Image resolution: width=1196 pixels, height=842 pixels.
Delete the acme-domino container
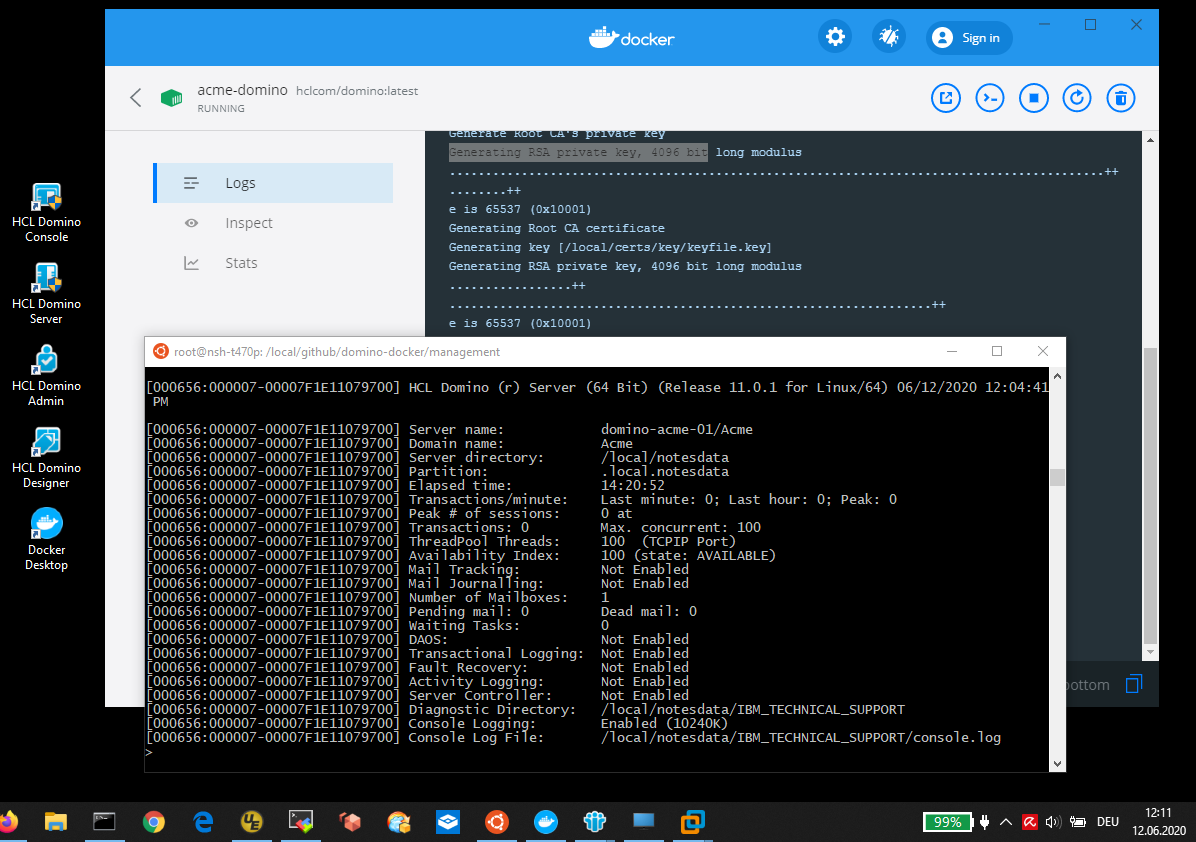(x=1121, y=98)
